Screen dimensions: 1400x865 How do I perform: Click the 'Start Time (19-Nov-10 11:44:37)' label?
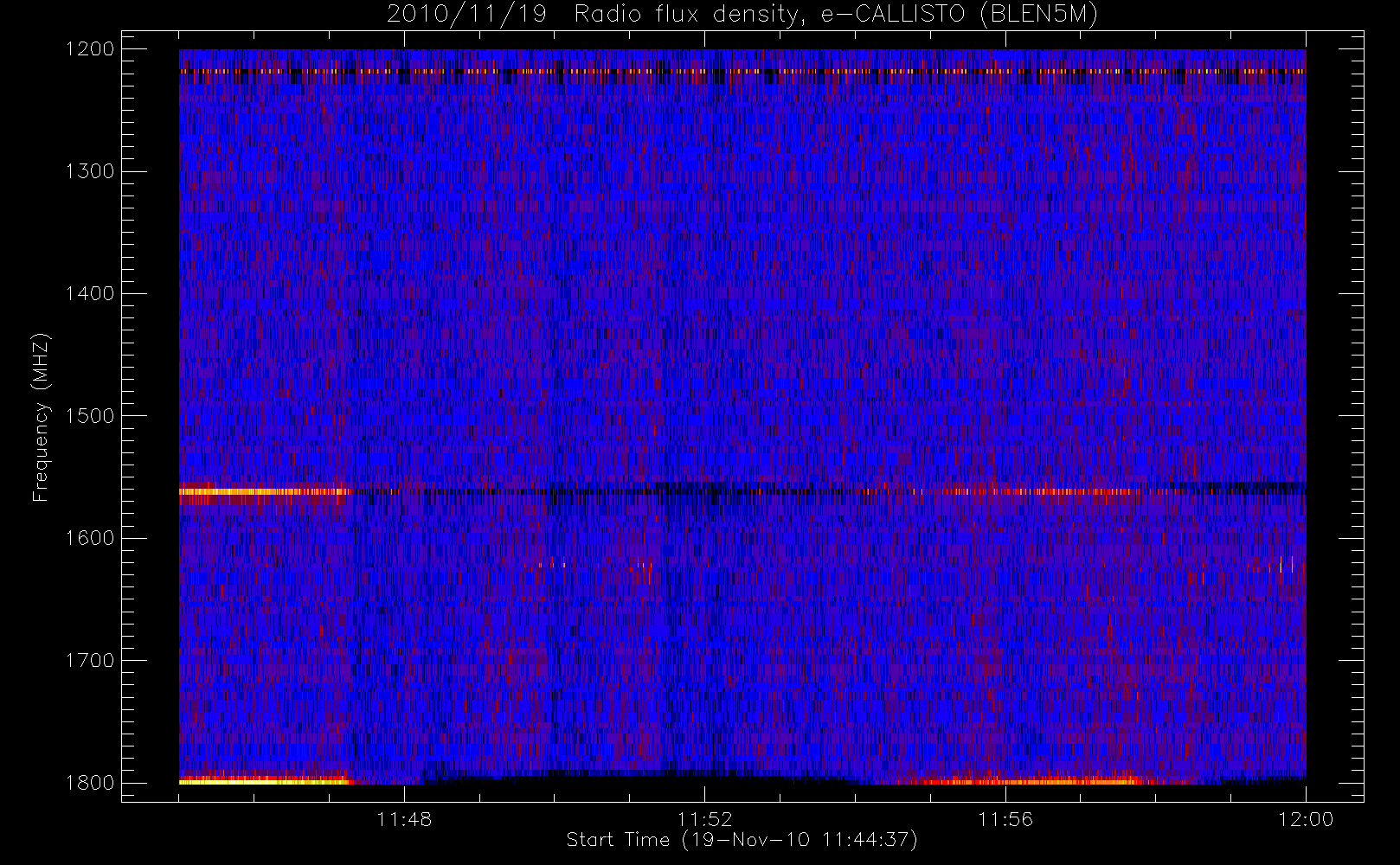tap(742, 840)
